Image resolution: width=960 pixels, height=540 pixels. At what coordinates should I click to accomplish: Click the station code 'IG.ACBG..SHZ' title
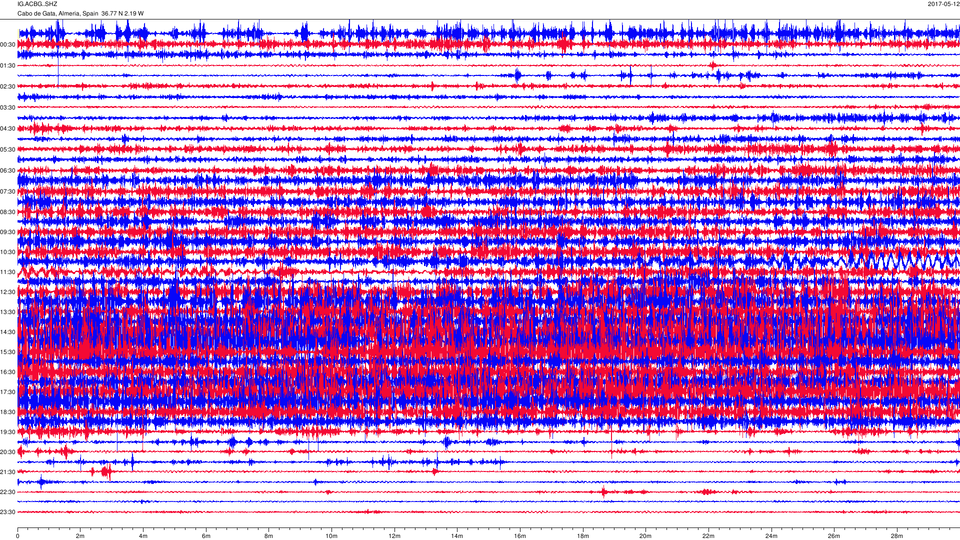(x=37, y=4)
